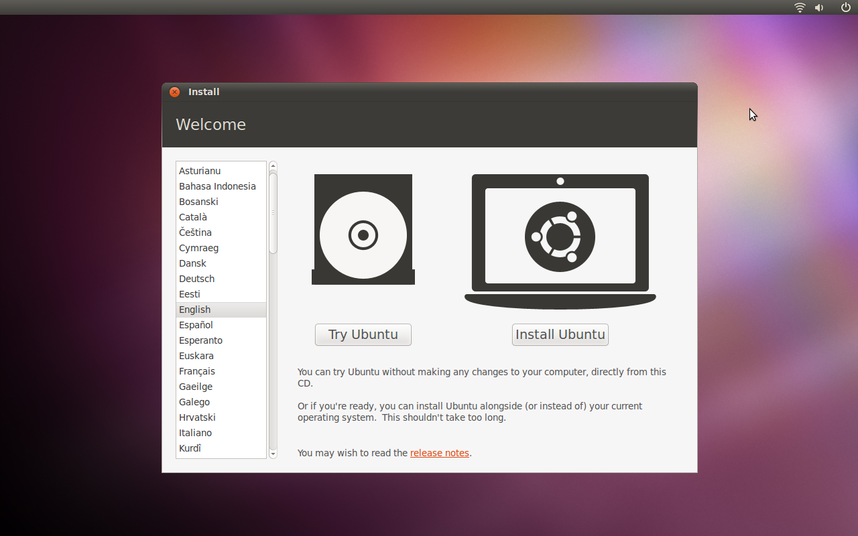
Task: Choose Català language
Action: pos(221,217)
